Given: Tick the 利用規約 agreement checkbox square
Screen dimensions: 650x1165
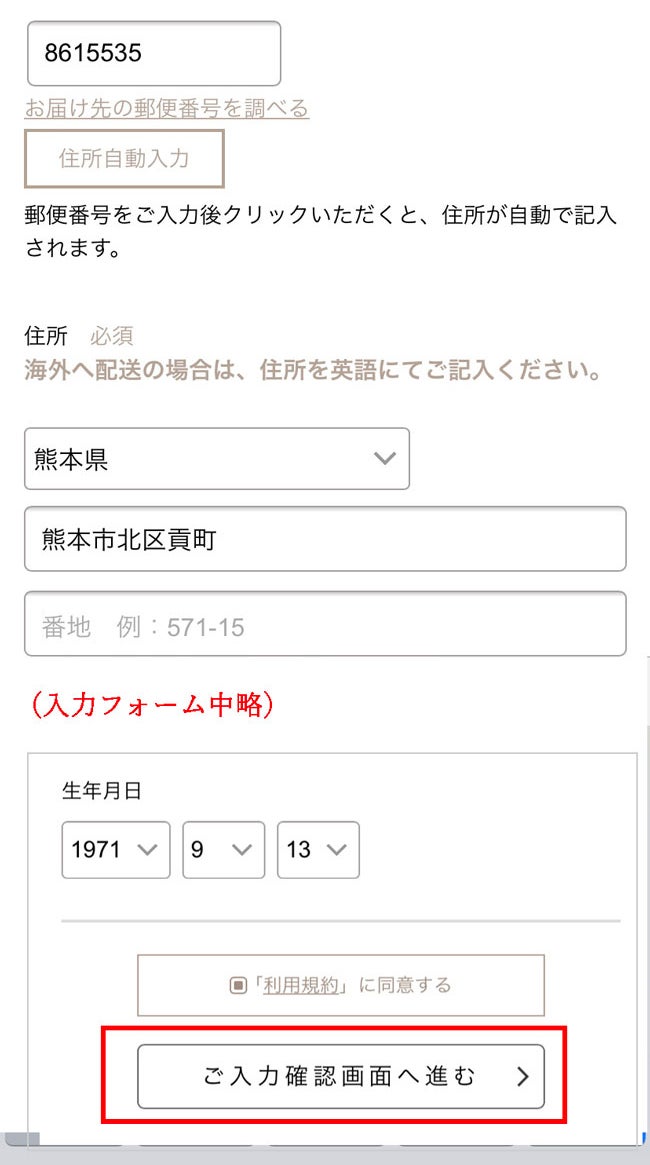Looking at the screenshot, I should [238, 986].
